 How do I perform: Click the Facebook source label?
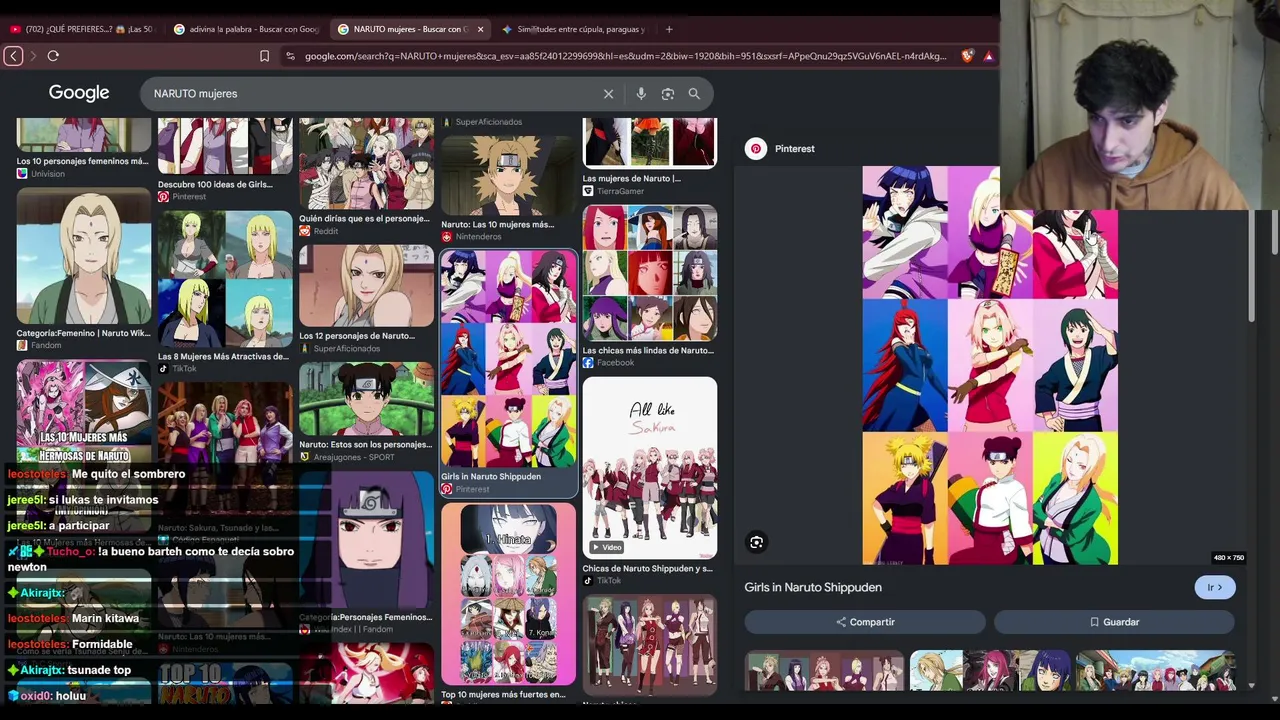tap(616, 363)
